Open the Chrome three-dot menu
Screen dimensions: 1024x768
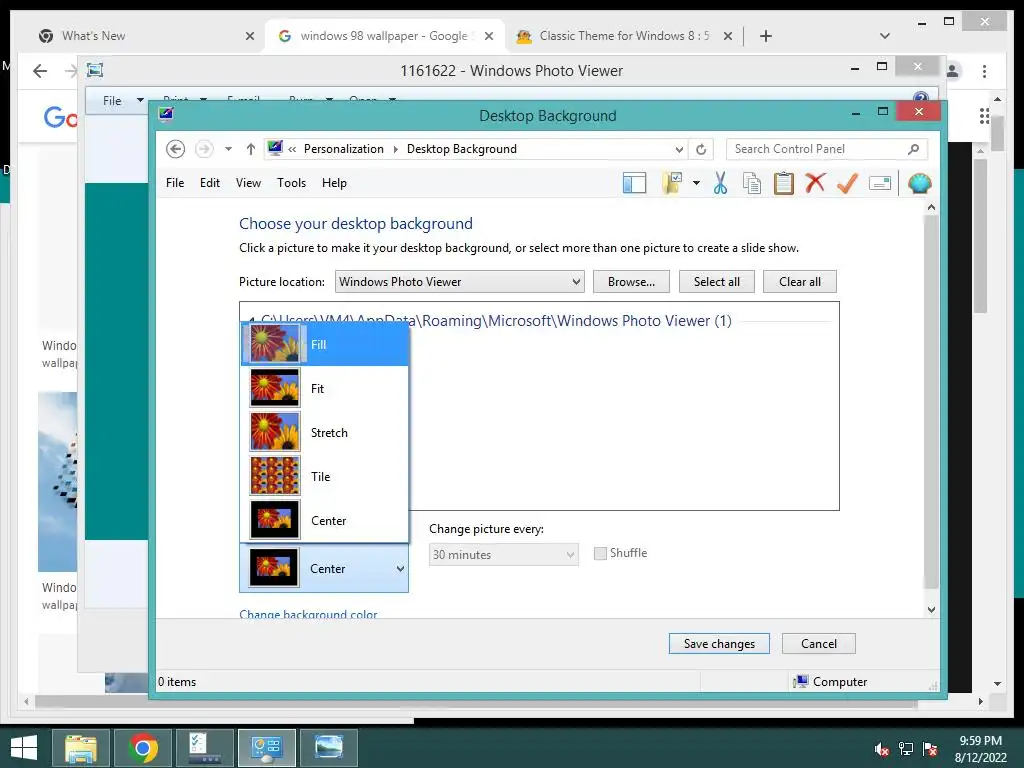tap(984, 71)
